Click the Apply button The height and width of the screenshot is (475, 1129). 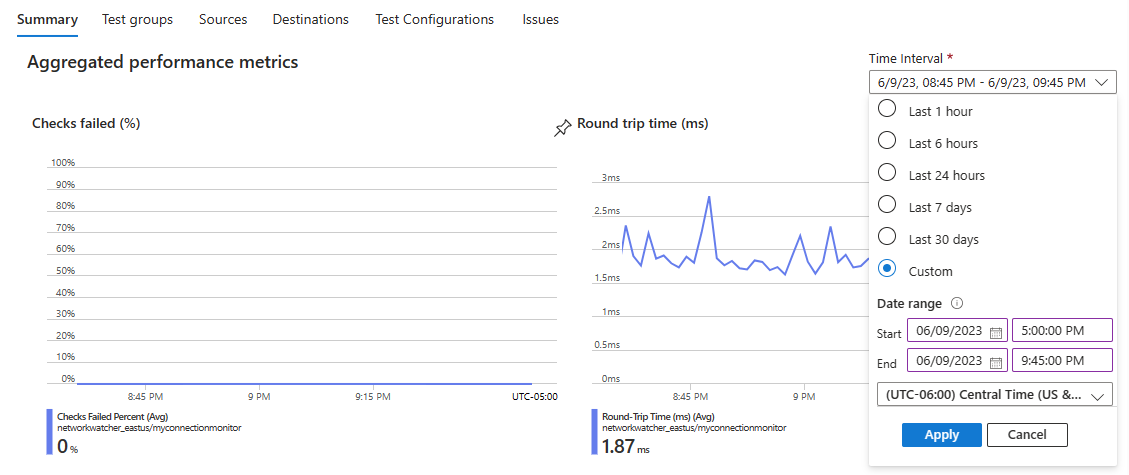click(x=941, y=435)
